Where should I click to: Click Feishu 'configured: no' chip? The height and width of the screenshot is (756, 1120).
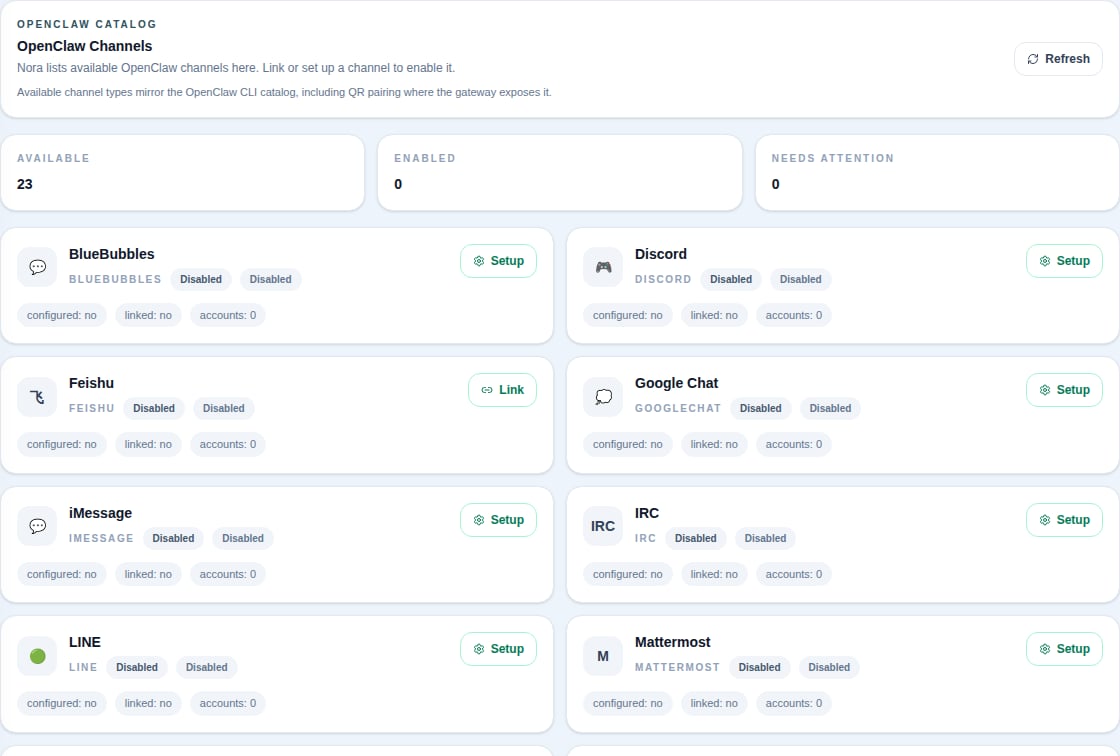(x=61, y=444)
